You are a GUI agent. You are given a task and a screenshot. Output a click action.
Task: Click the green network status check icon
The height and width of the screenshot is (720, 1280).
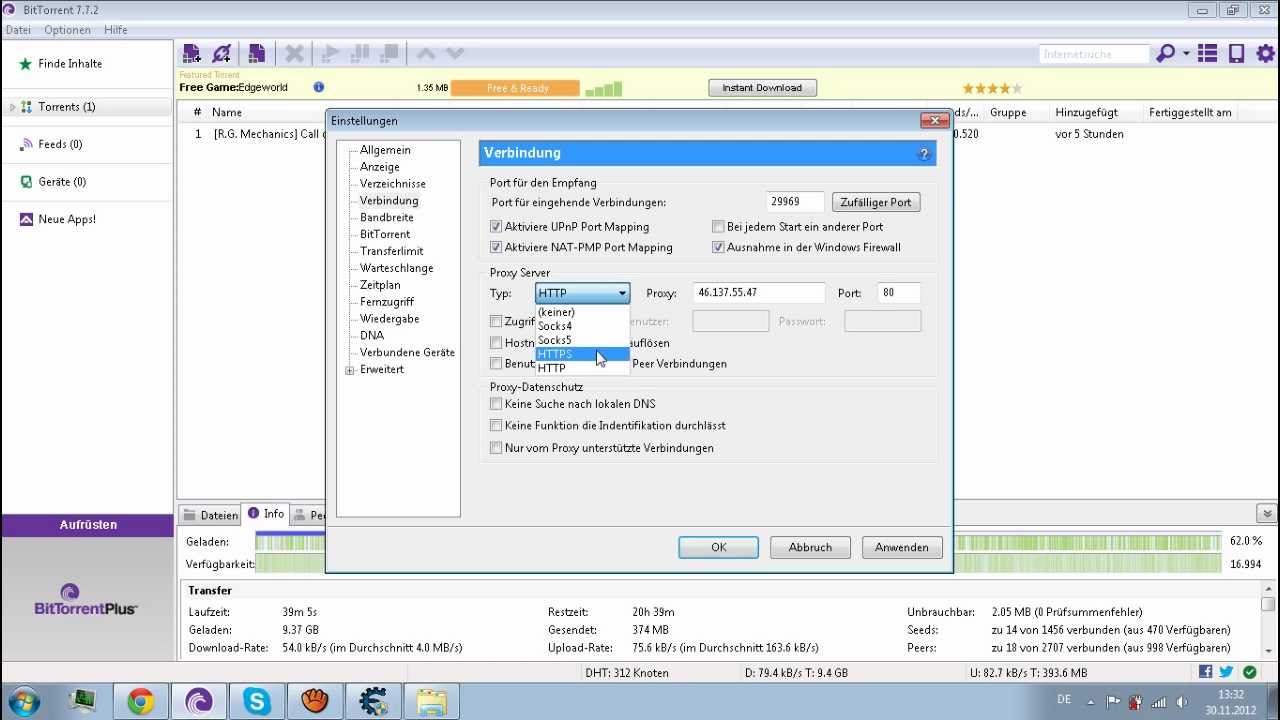(1250, 672)
